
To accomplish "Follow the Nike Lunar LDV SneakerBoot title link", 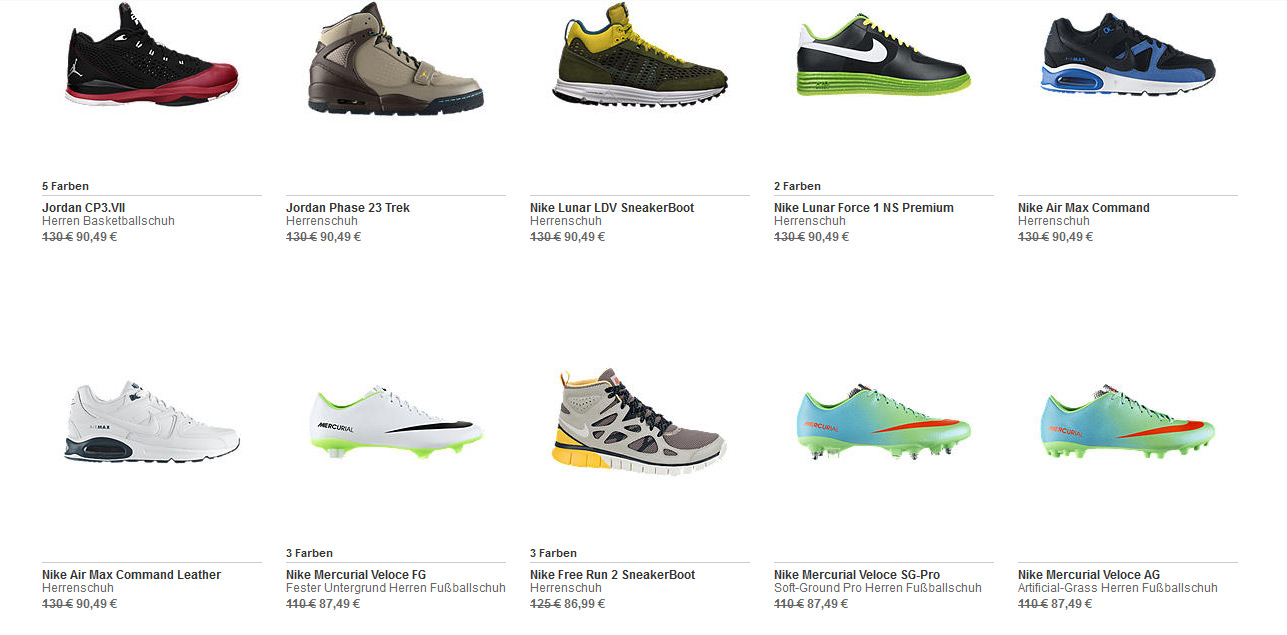I will tap(612, 208).
